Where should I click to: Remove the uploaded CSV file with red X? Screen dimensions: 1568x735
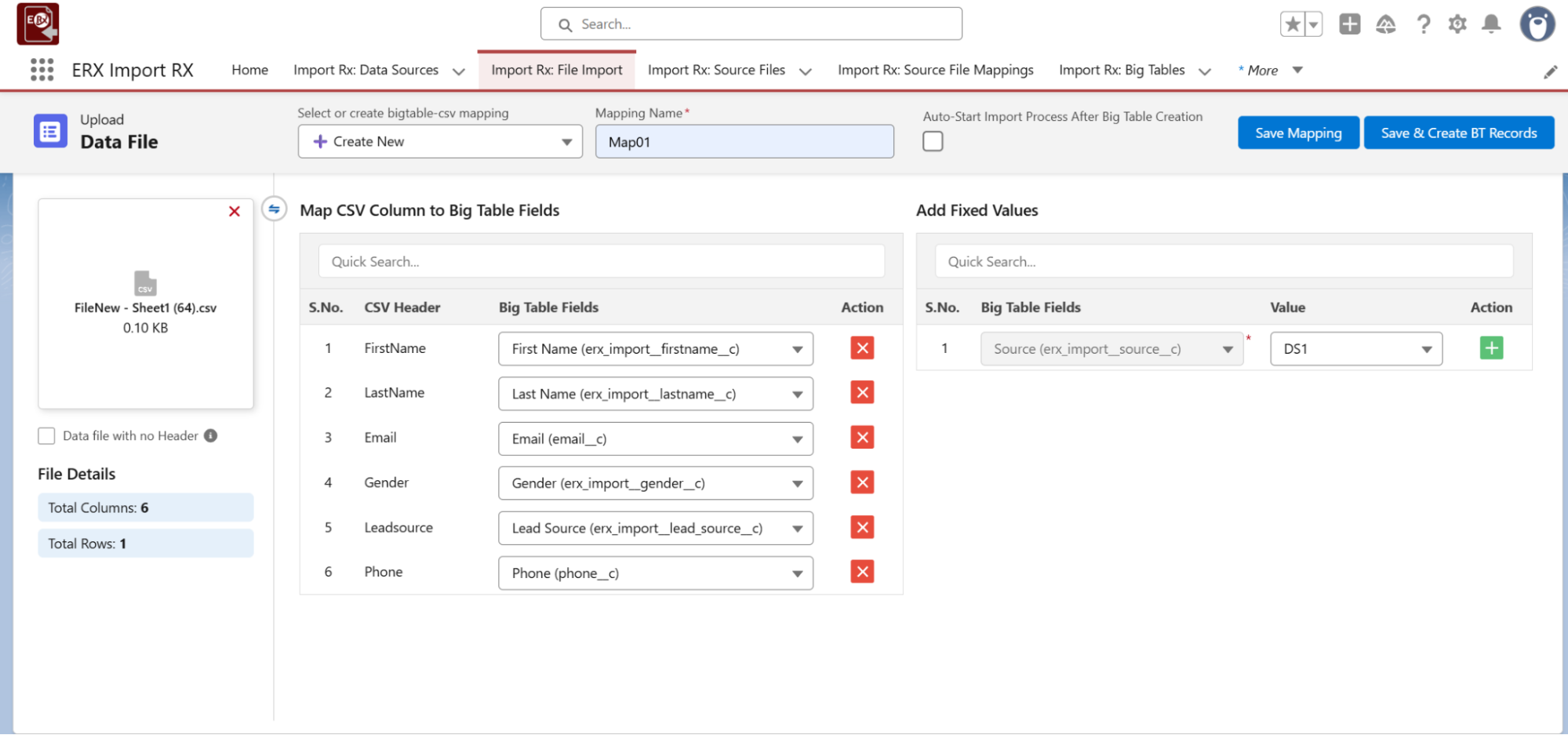tap(234, 211)
